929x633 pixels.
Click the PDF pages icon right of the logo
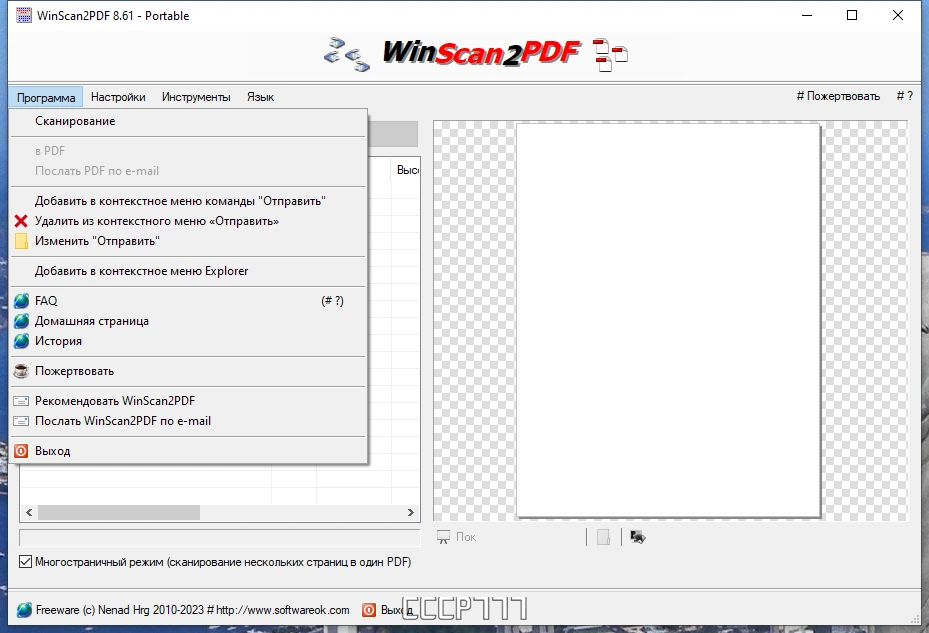click(x=610, y=55)
